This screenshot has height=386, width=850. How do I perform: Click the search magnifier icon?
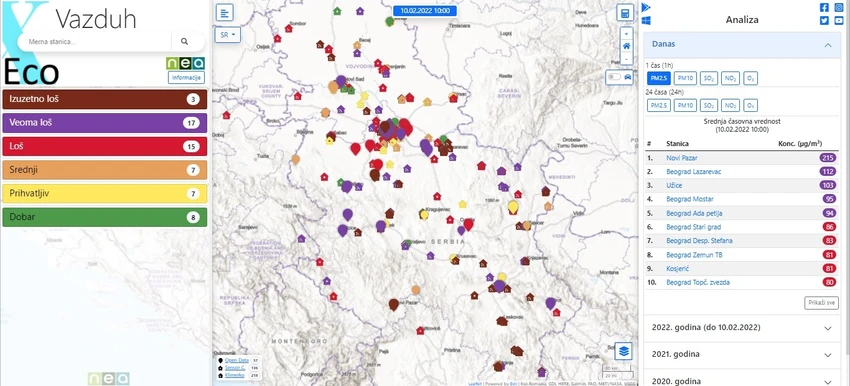(x=184, y=41)
